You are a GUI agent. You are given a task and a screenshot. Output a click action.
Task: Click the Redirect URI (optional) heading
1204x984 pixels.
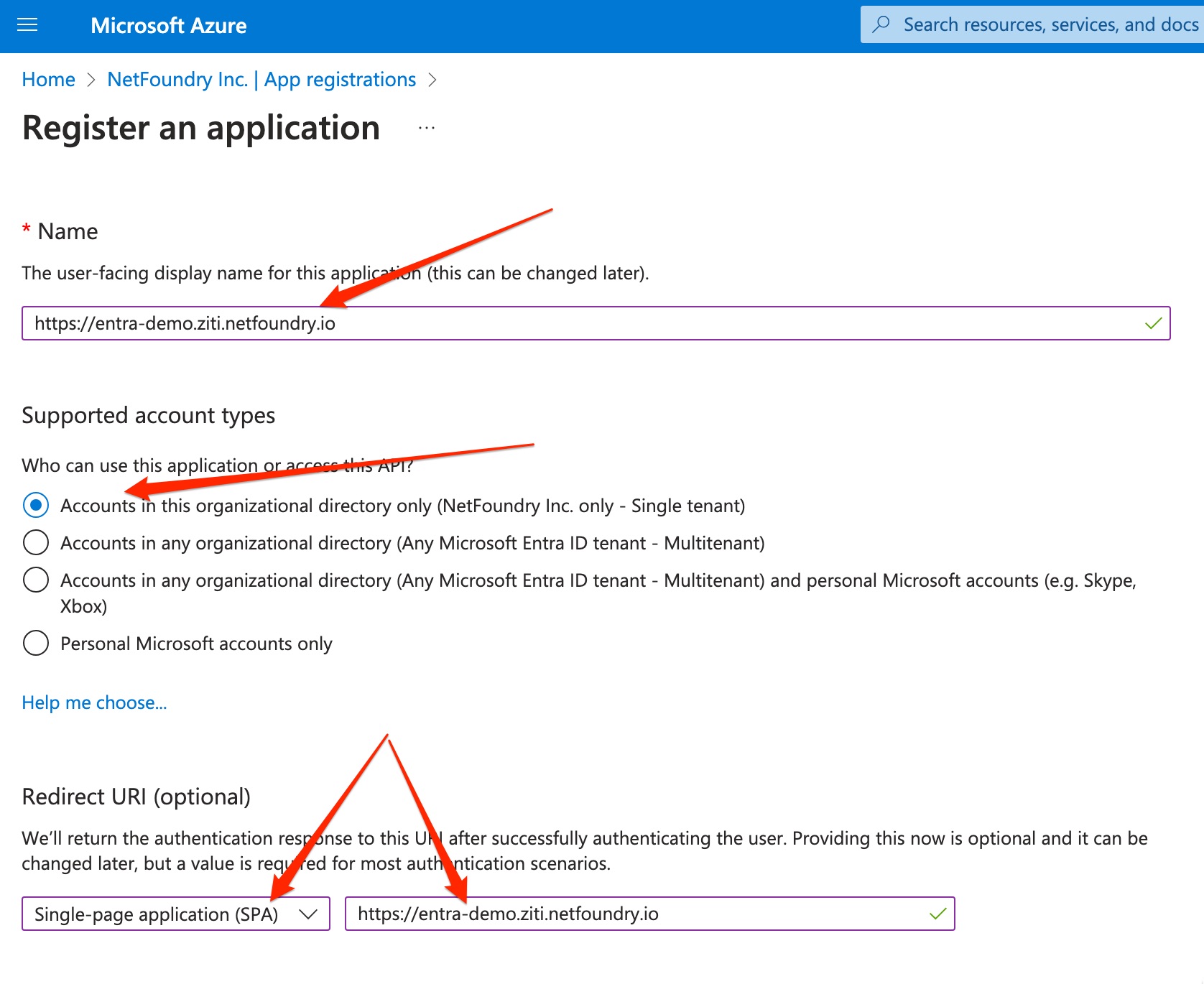click(x=136, y=797)
